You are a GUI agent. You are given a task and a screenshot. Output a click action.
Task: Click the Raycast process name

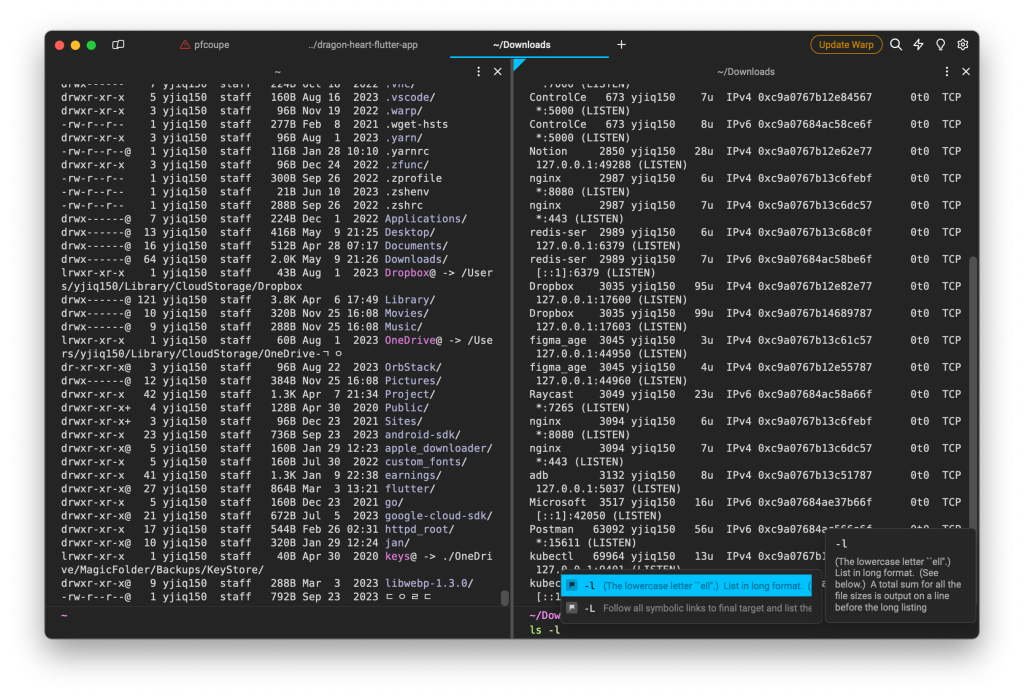(551, 394)
